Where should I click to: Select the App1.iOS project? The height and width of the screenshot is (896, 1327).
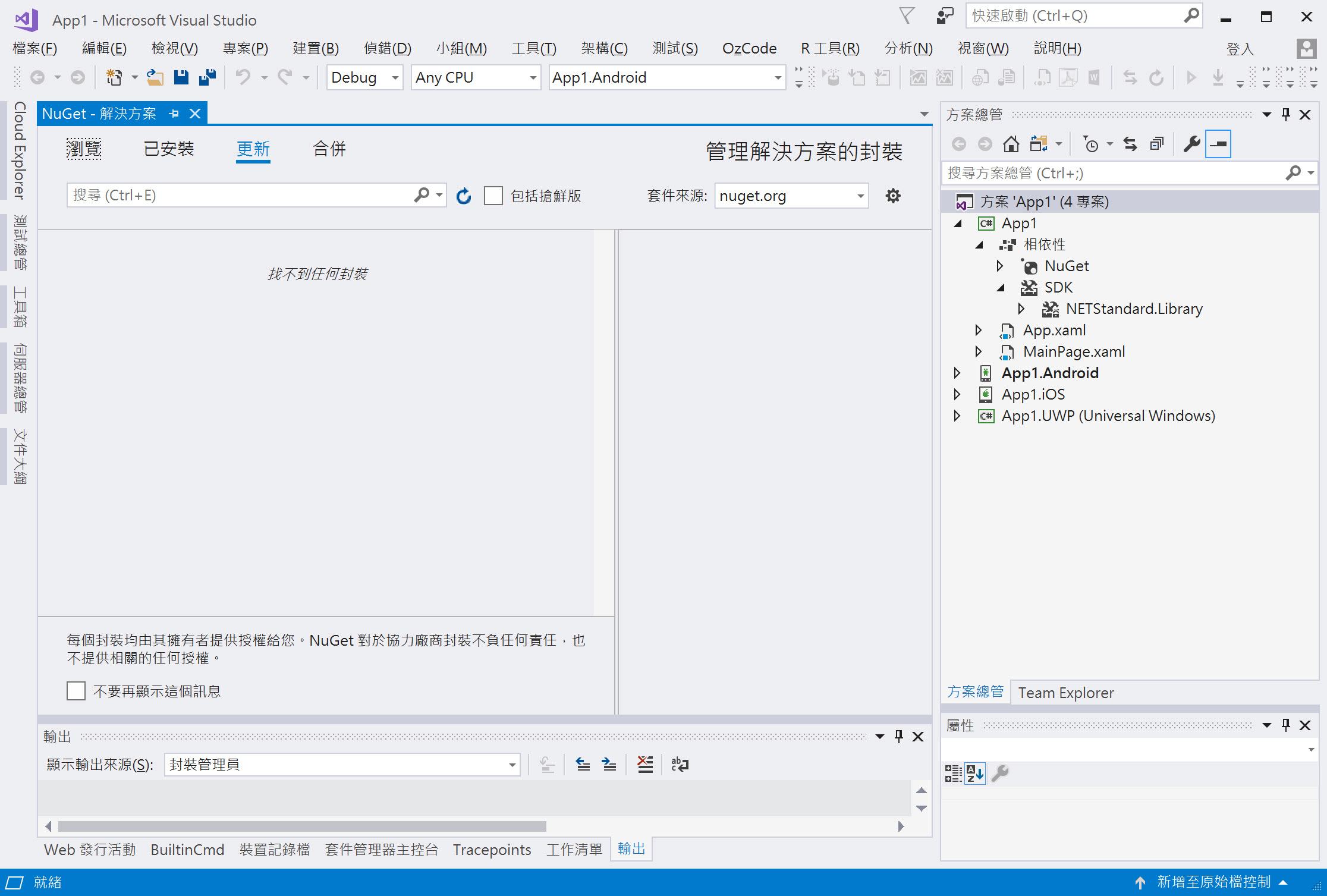coord(1033,394)
